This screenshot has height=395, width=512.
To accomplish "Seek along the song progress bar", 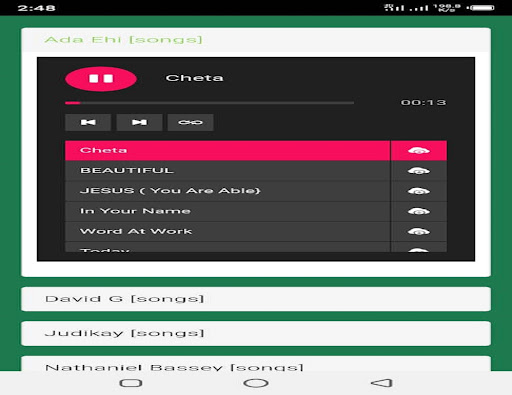I will pos(209,103).
